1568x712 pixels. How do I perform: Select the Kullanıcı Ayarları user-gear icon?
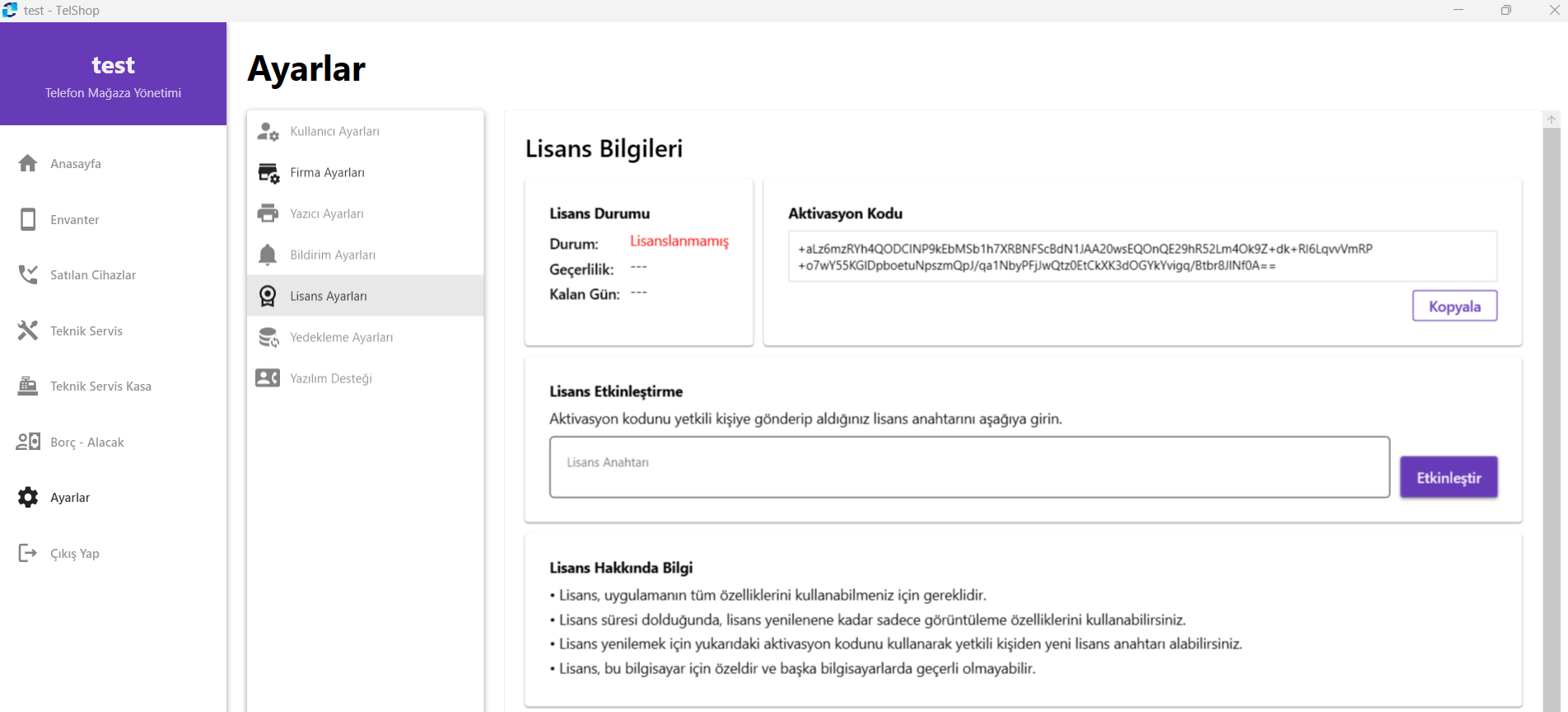tap(268, 132)
